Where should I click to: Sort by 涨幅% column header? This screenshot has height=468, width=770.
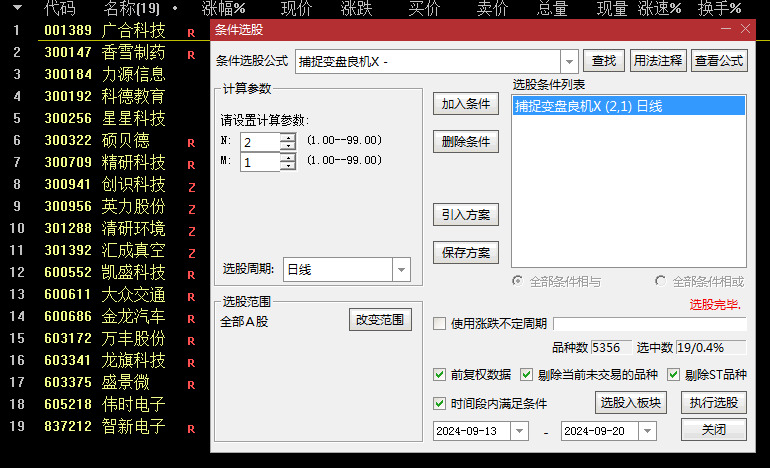click(x=223, y=8)
